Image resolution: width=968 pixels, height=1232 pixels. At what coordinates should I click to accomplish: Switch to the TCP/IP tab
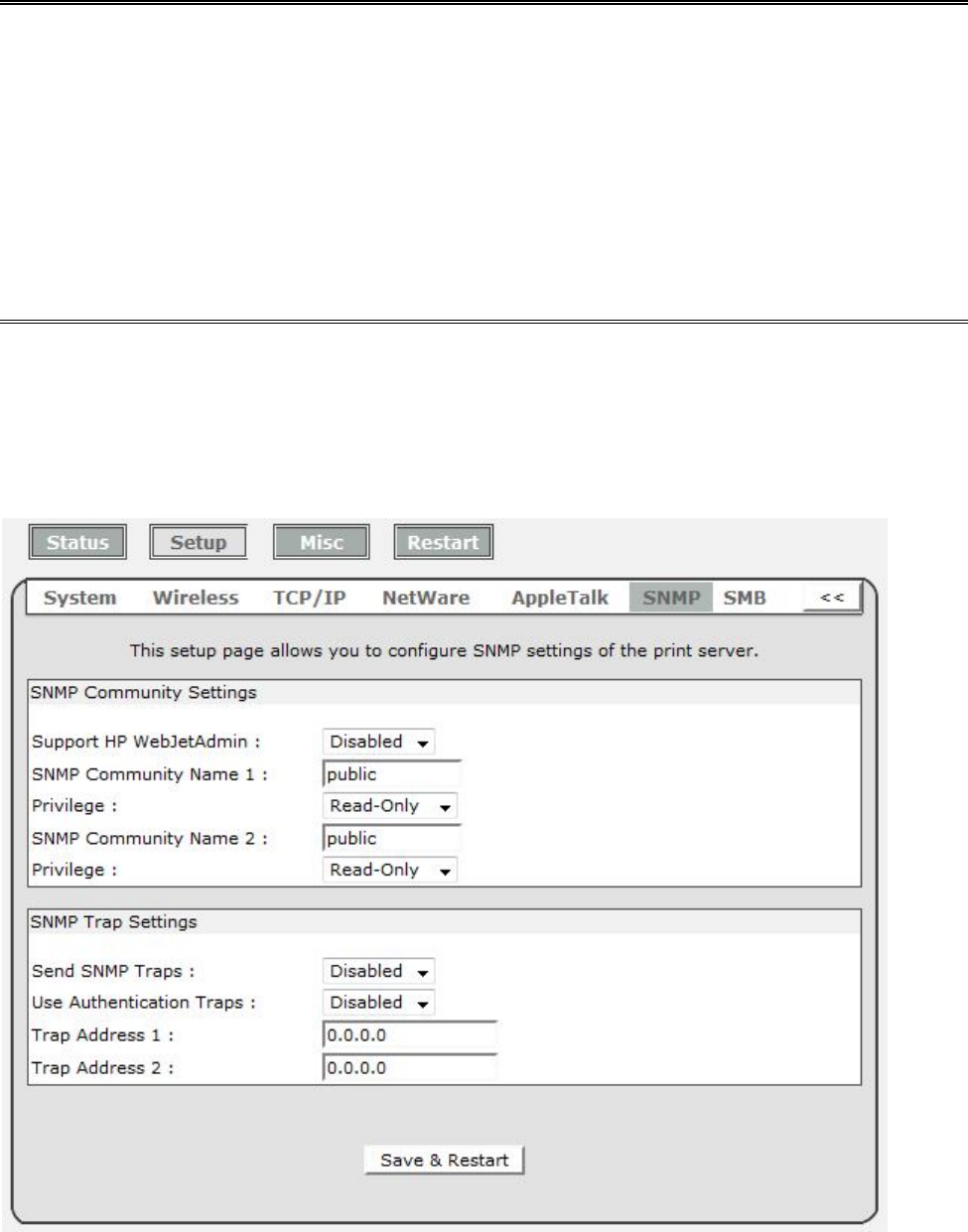(x=310, y=598)
